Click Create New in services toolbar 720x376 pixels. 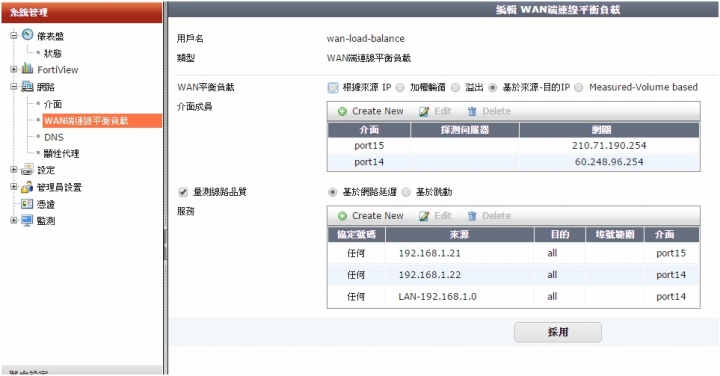(377, 216)
